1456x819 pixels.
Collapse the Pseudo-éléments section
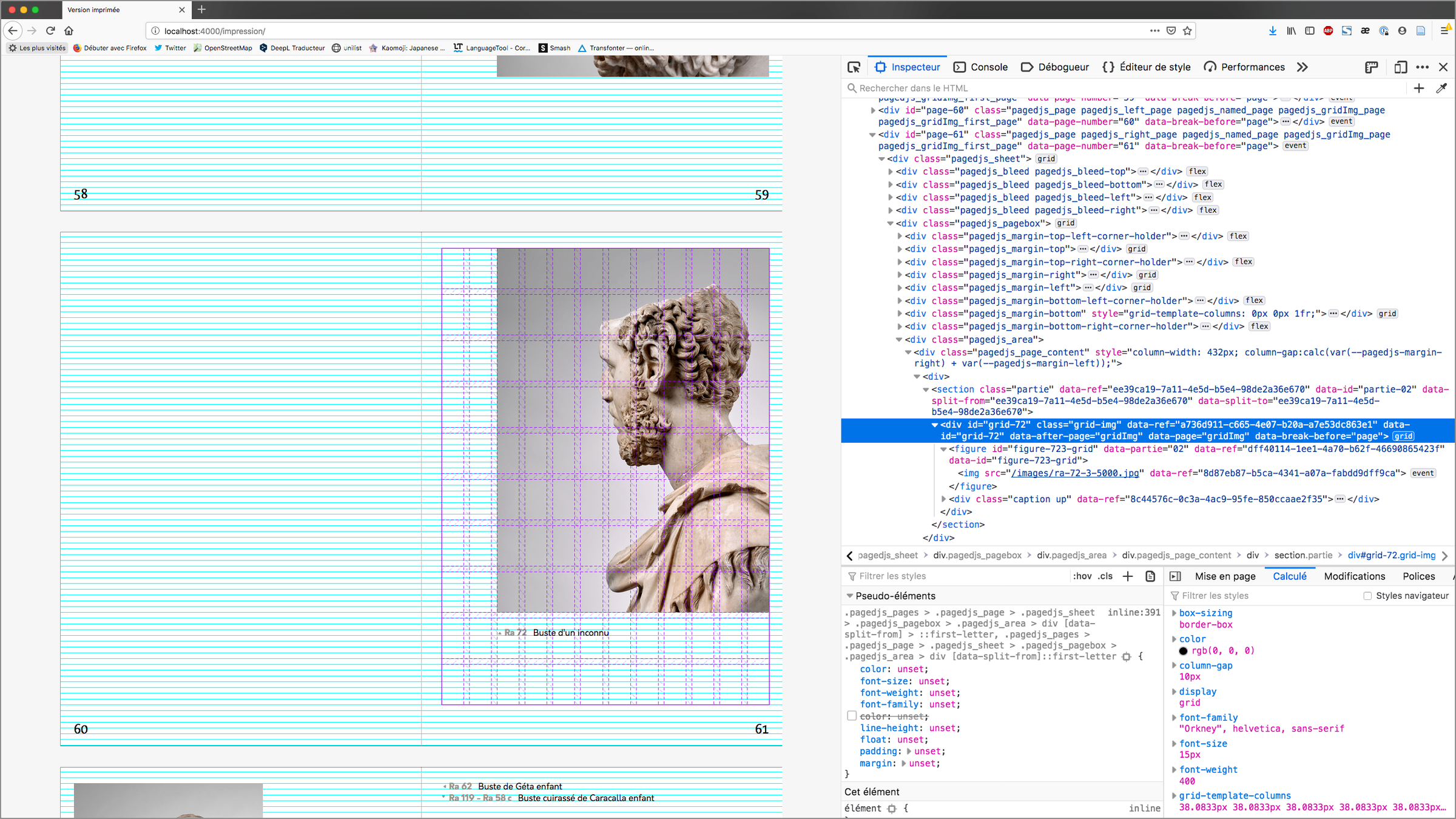click(850, 596)
